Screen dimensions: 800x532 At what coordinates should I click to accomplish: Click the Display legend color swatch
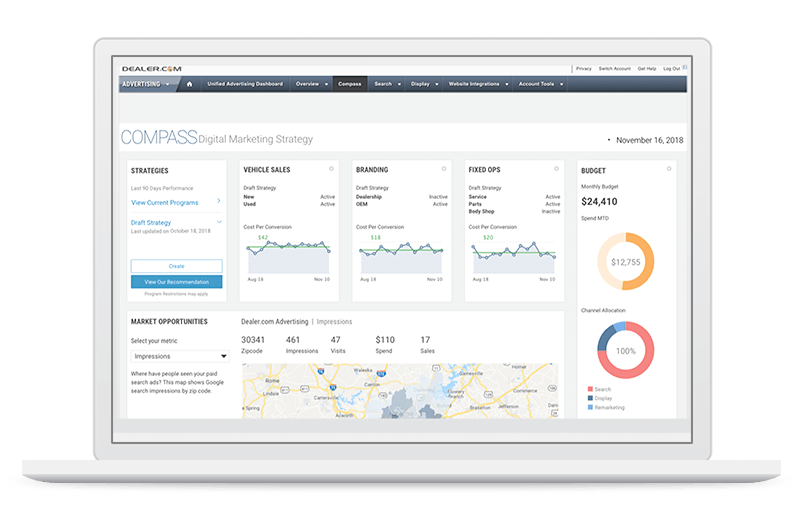pyautogui.click(x=590, y=398)
